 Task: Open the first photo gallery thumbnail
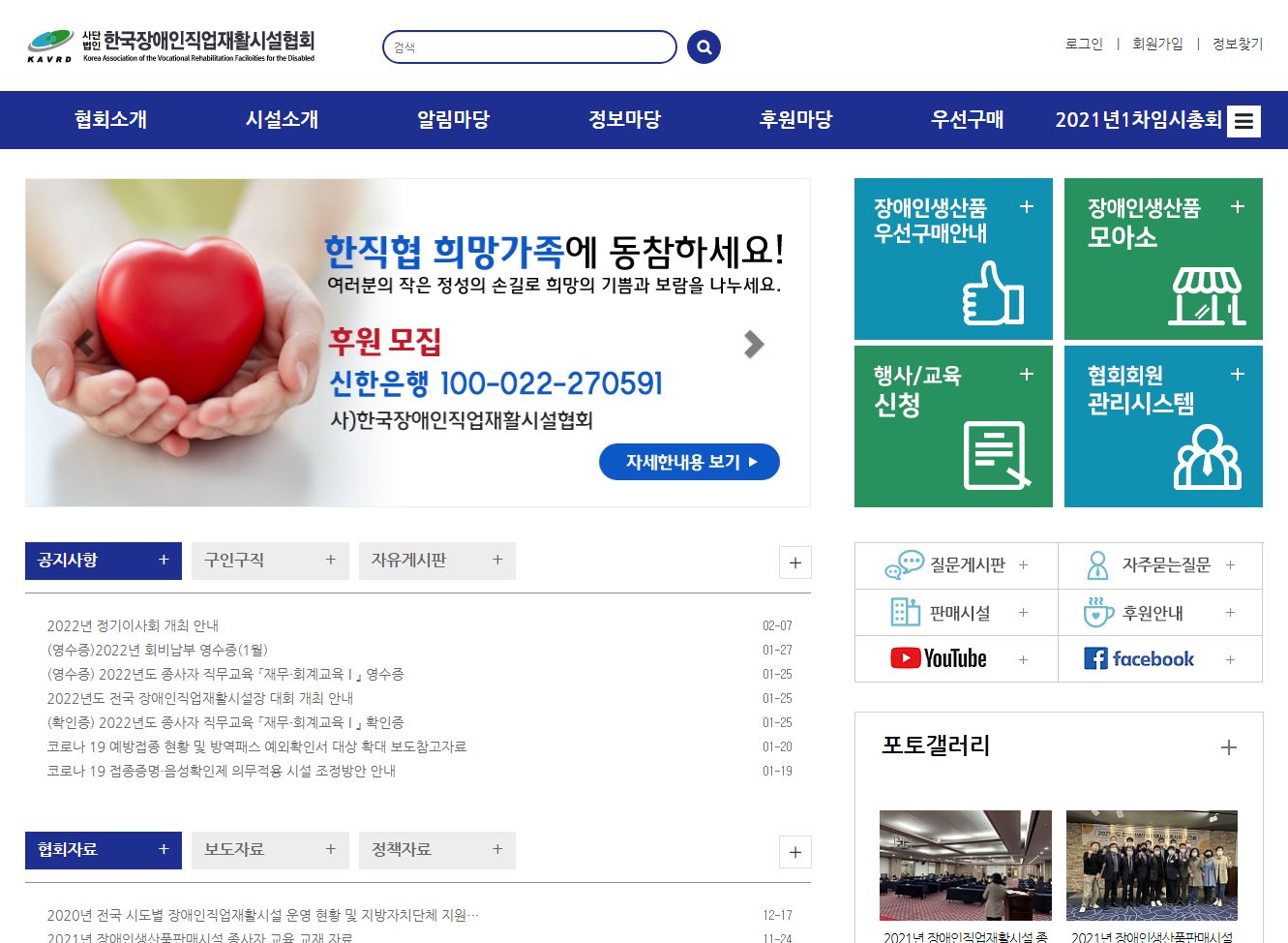(965, 865)
